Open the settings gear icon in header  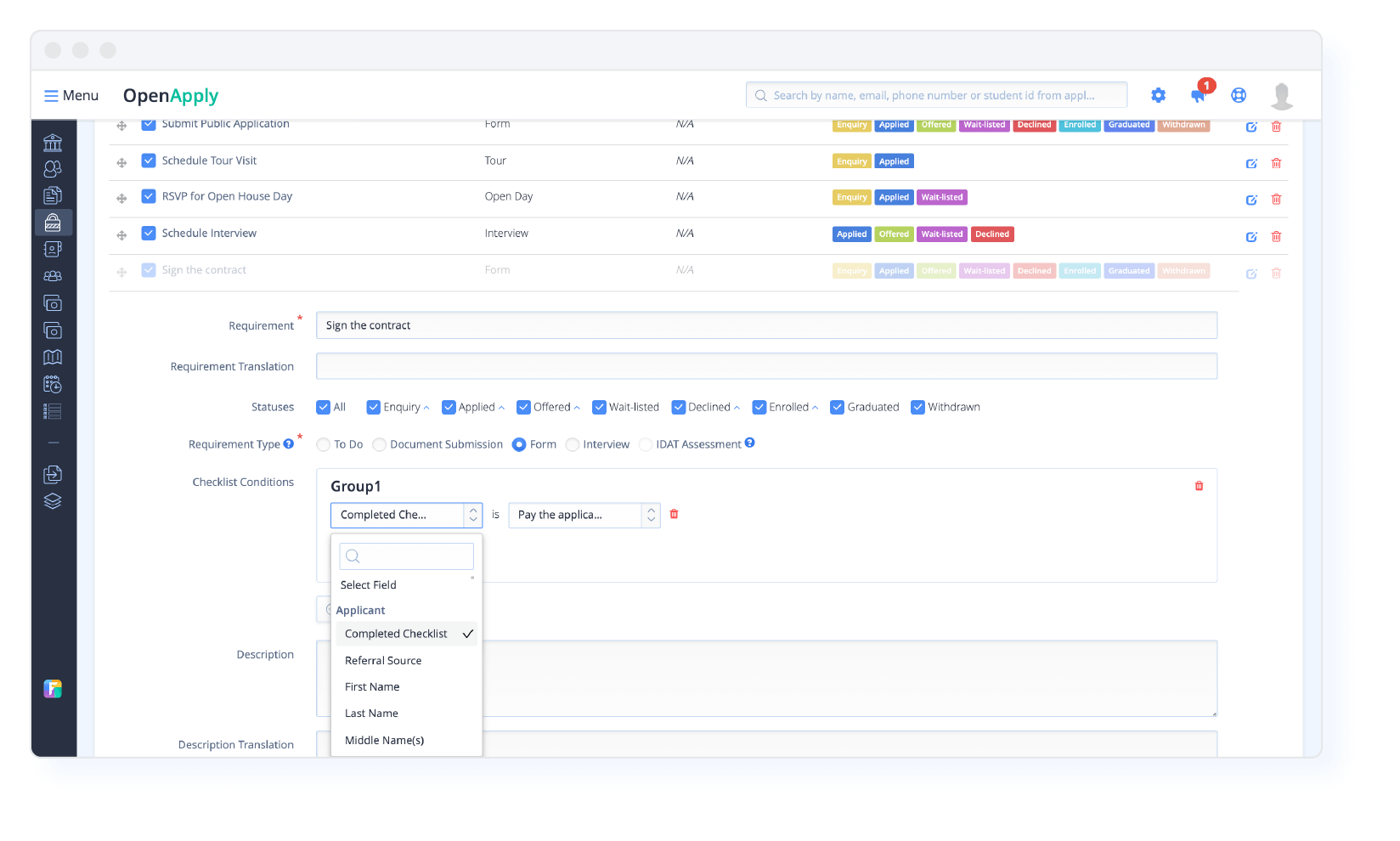[1158, 95]
